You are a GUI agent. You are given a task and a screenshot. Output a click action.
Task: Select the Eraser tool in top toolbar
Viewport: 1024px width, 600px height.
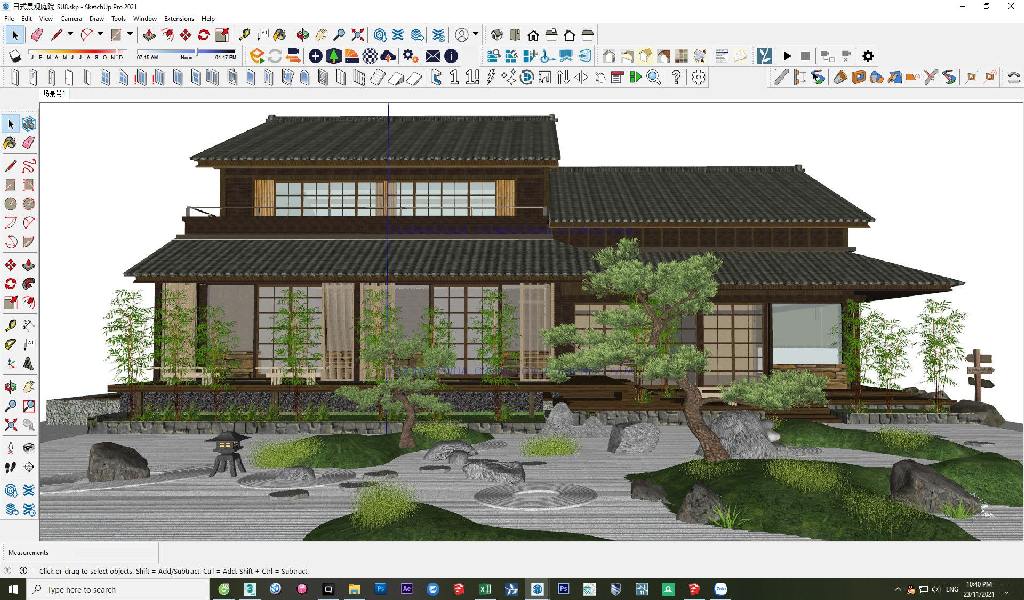[37, 35]
